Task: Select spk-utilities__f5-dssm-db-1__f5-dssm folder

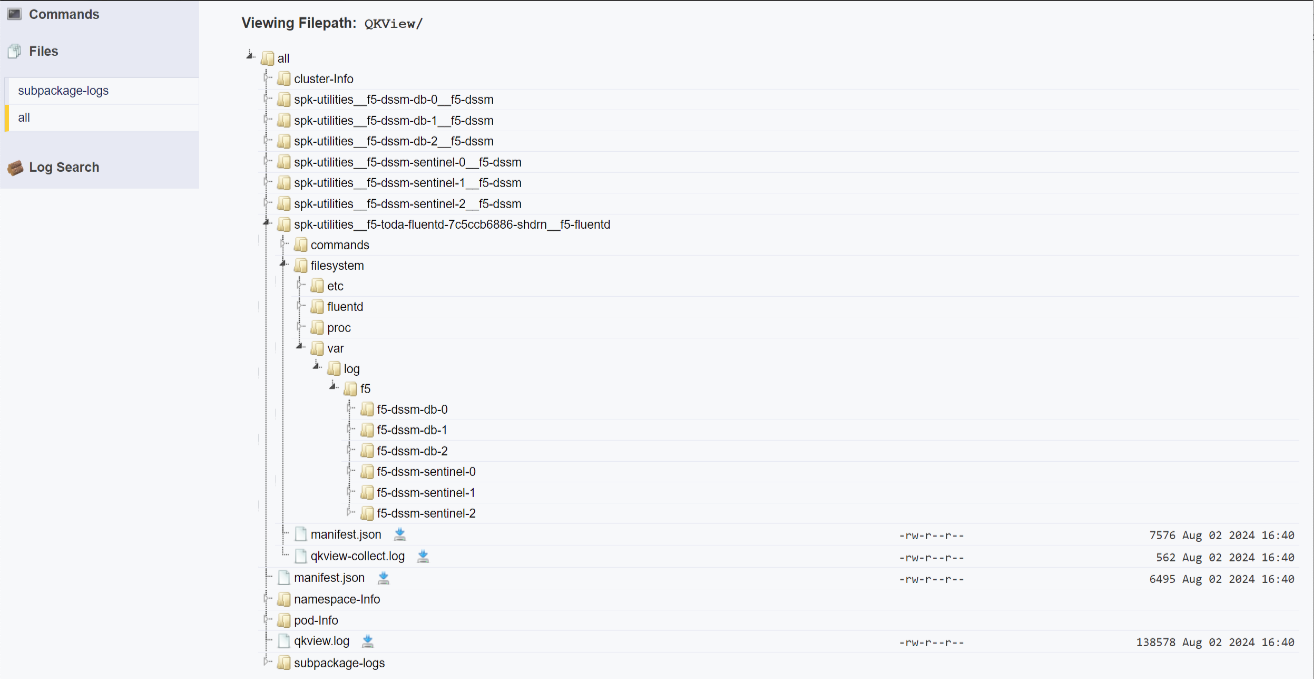Action: pyautogui.click(x=394, y=120)
